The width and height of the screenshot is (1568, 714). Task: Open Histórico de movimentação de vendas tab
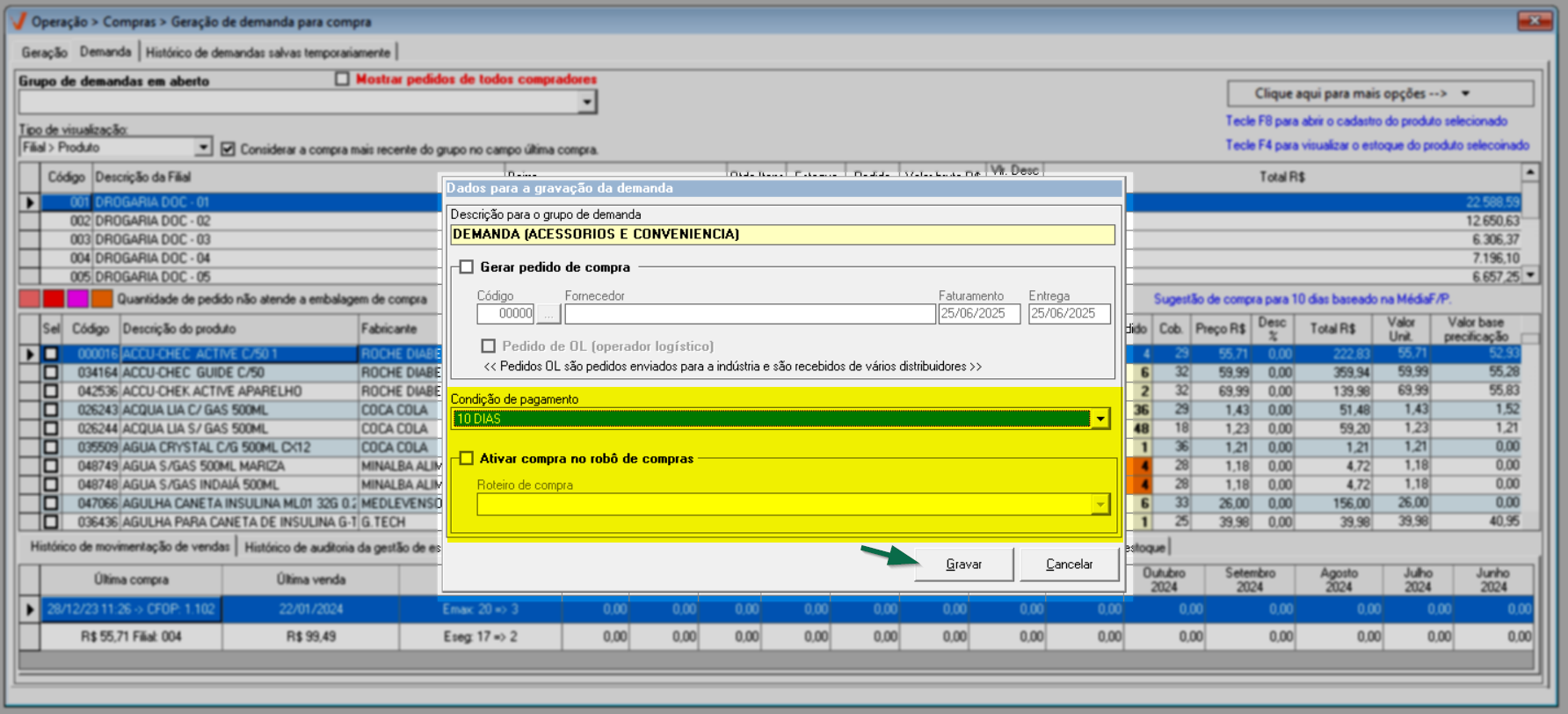(130, 547)
